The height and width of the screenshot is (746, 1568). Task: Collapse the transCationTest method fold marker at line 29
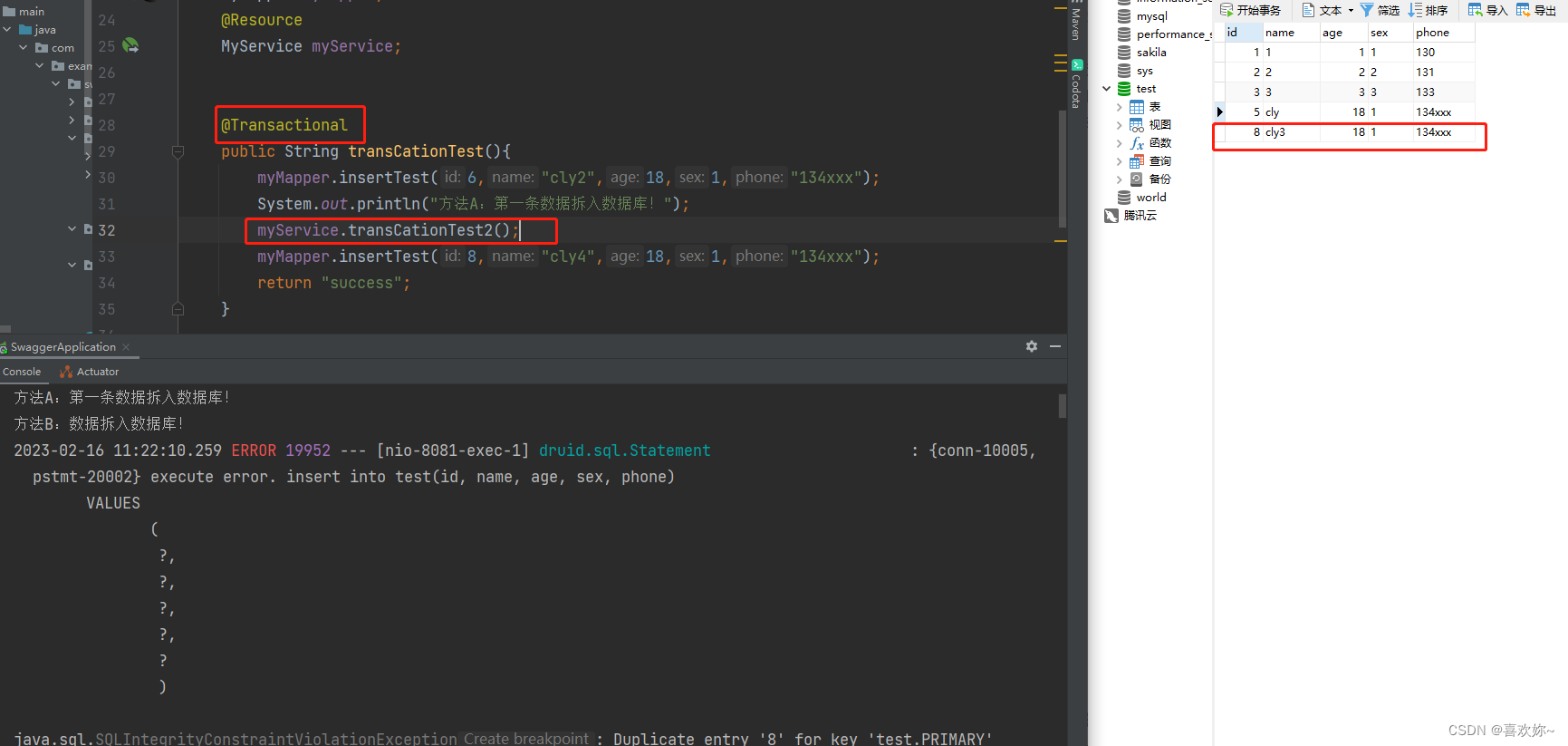[x=178, y=151]
